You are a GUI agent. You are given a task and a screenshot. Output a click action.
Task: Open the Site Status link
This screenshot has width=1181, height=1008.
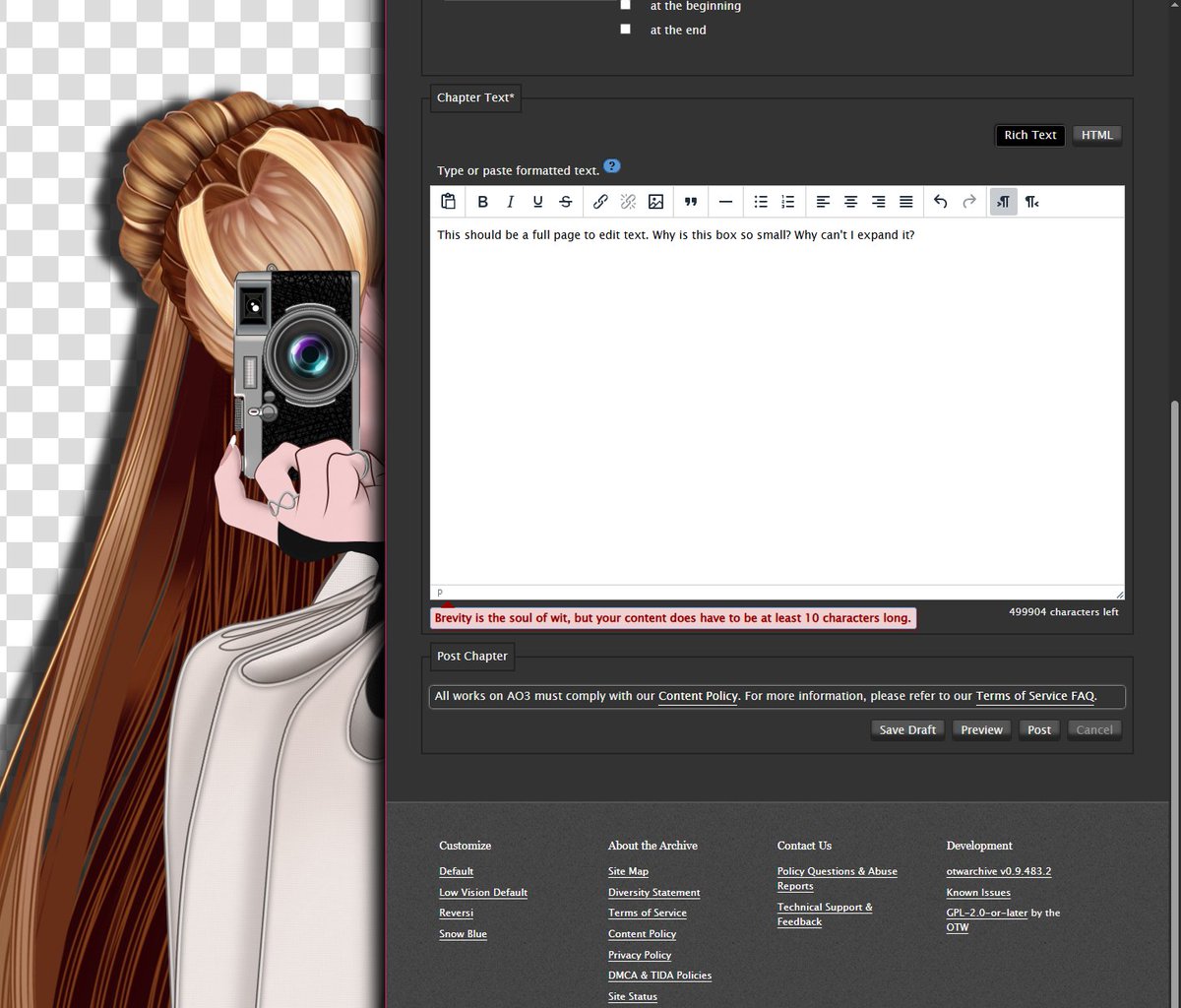(x=633, y=996)
